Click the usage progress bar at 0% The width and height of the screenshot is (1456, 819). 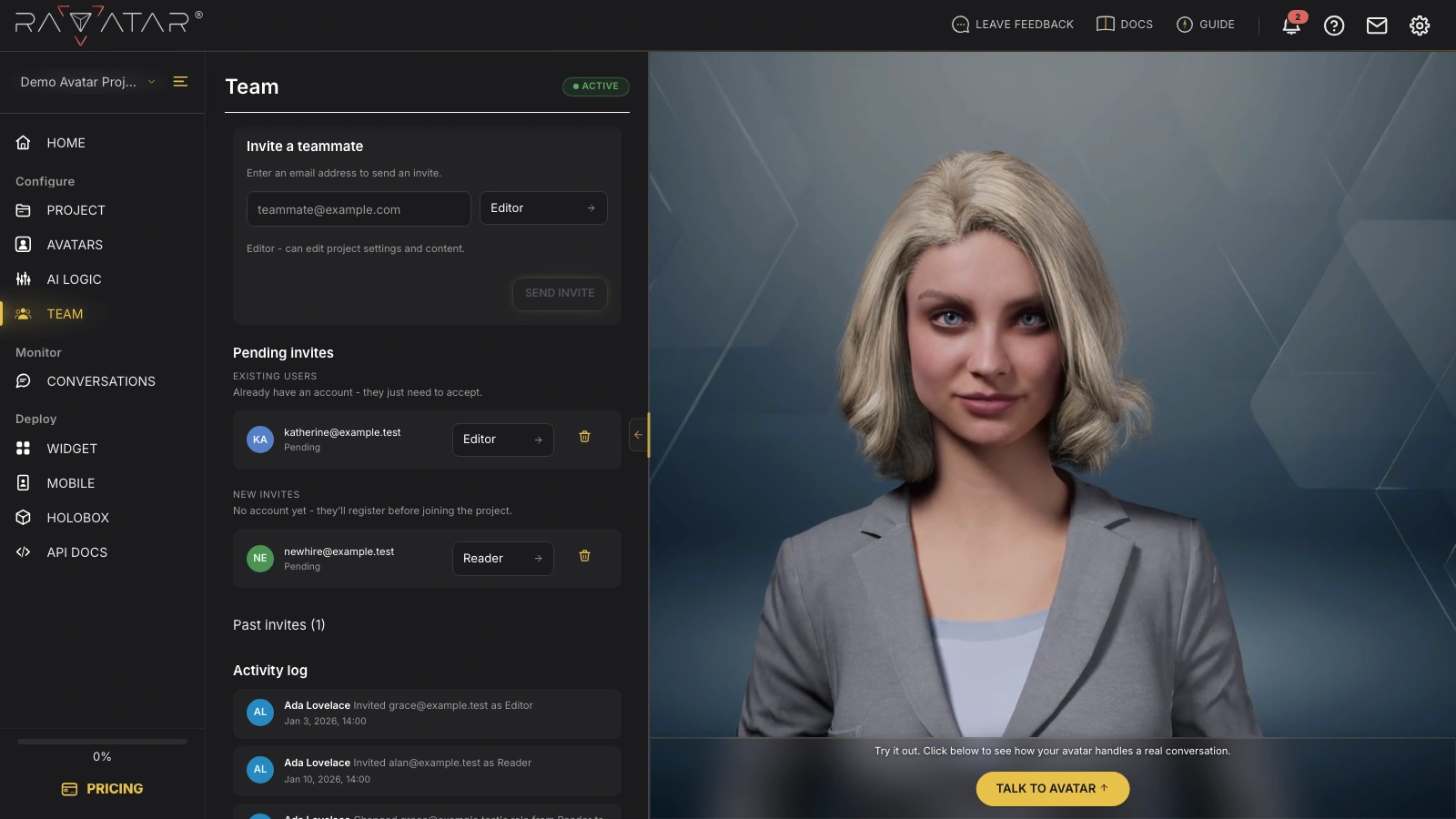point(102,742)
